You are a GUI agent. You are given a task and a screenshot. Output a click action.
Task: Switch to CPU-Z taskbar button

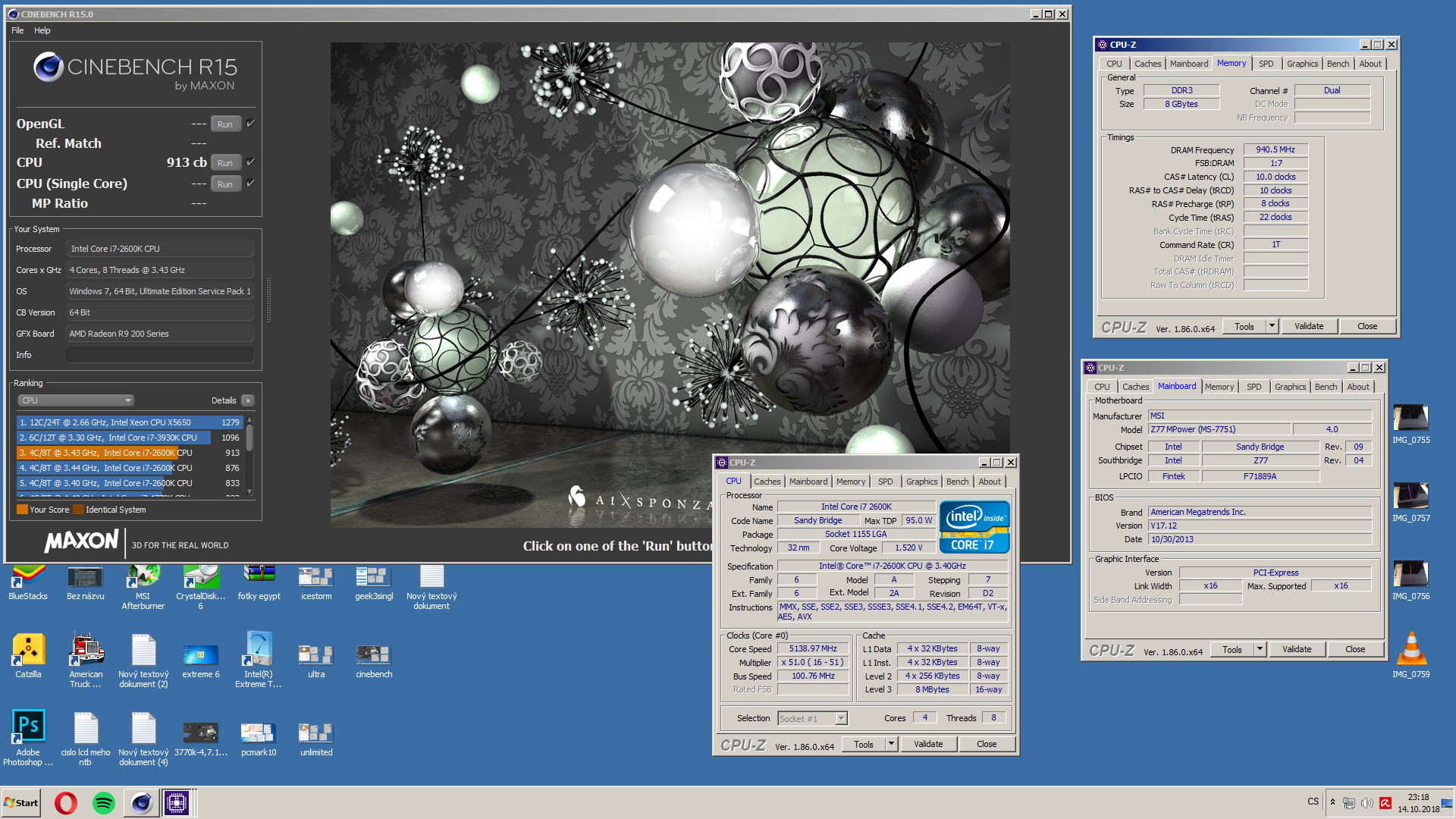tap(177, 802)
